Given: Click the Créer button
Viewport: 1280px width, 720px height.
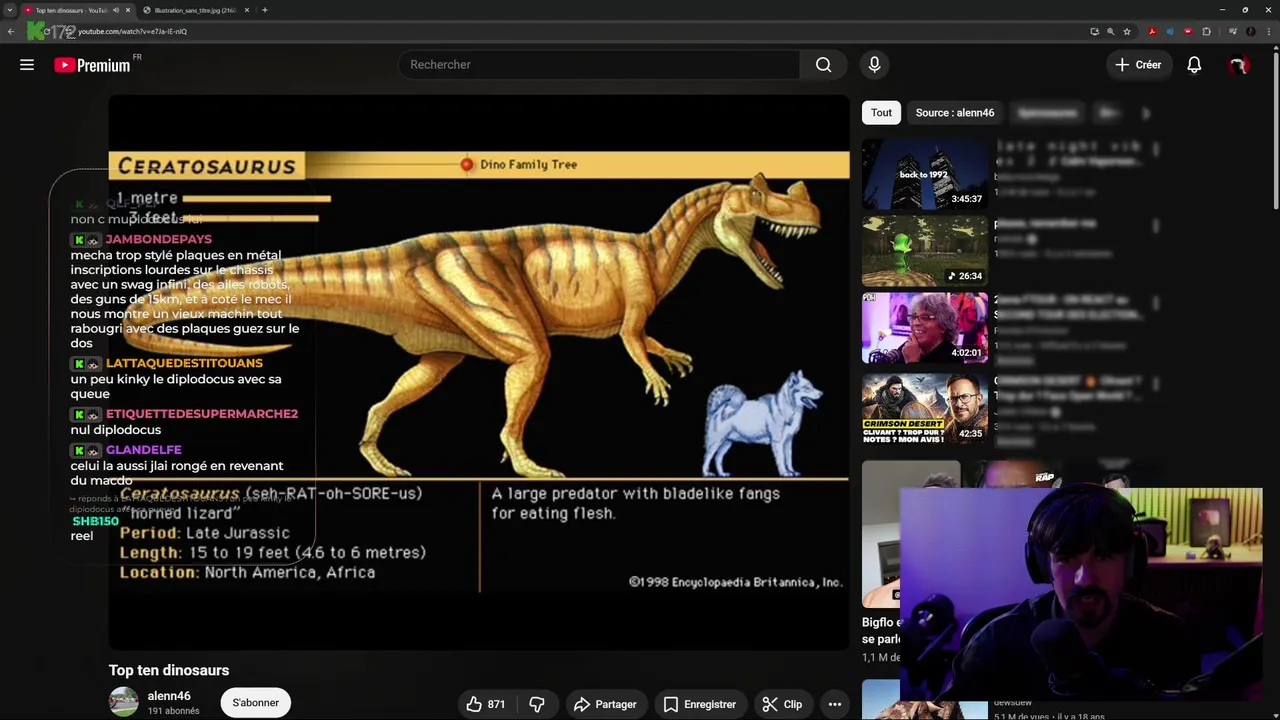Looking at the screenshot, I should [1138, 65].
